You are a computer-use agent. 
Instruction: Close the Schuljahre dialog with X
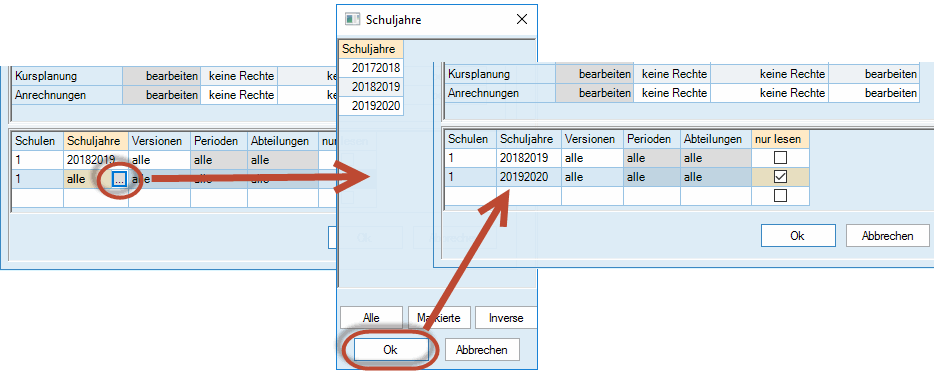[x=522, y=19]
